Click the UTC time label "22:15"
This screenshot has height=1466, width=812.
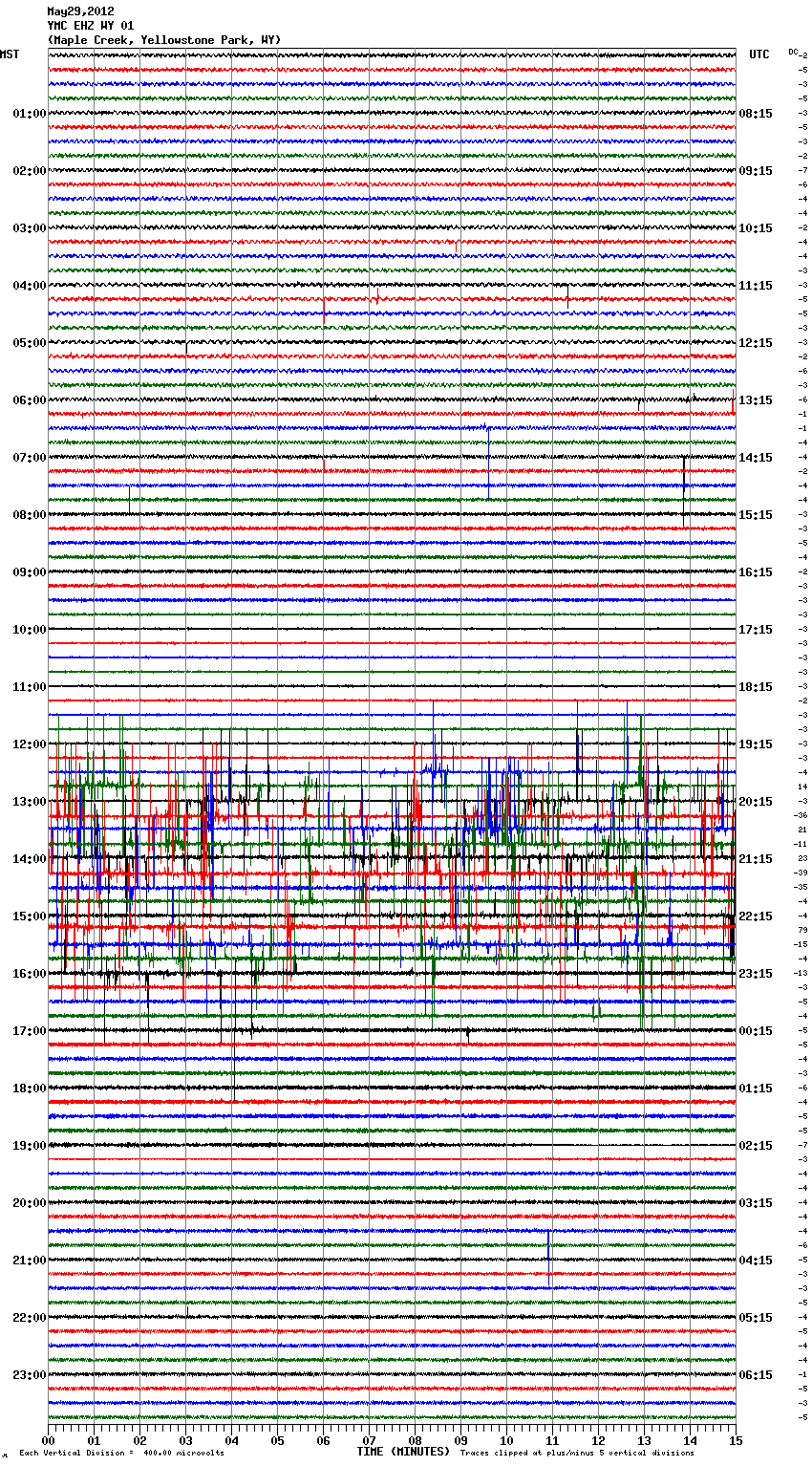tap(756, 916)
